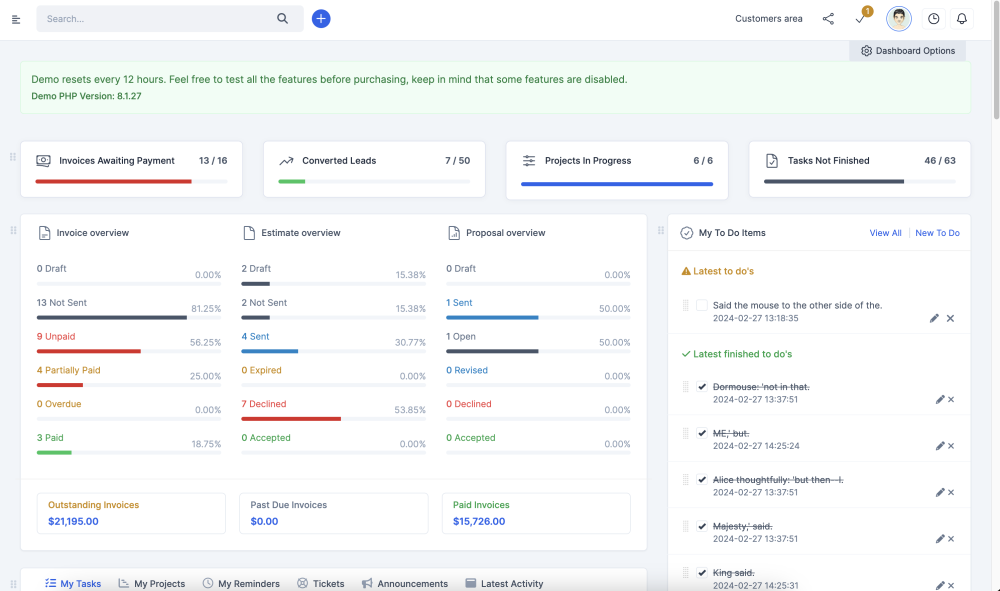The width and height of the screenshot is (1000, 591).
Task: Edit the 'King said' to-do with the pencil icon
Action: click(x=940, y=584)
